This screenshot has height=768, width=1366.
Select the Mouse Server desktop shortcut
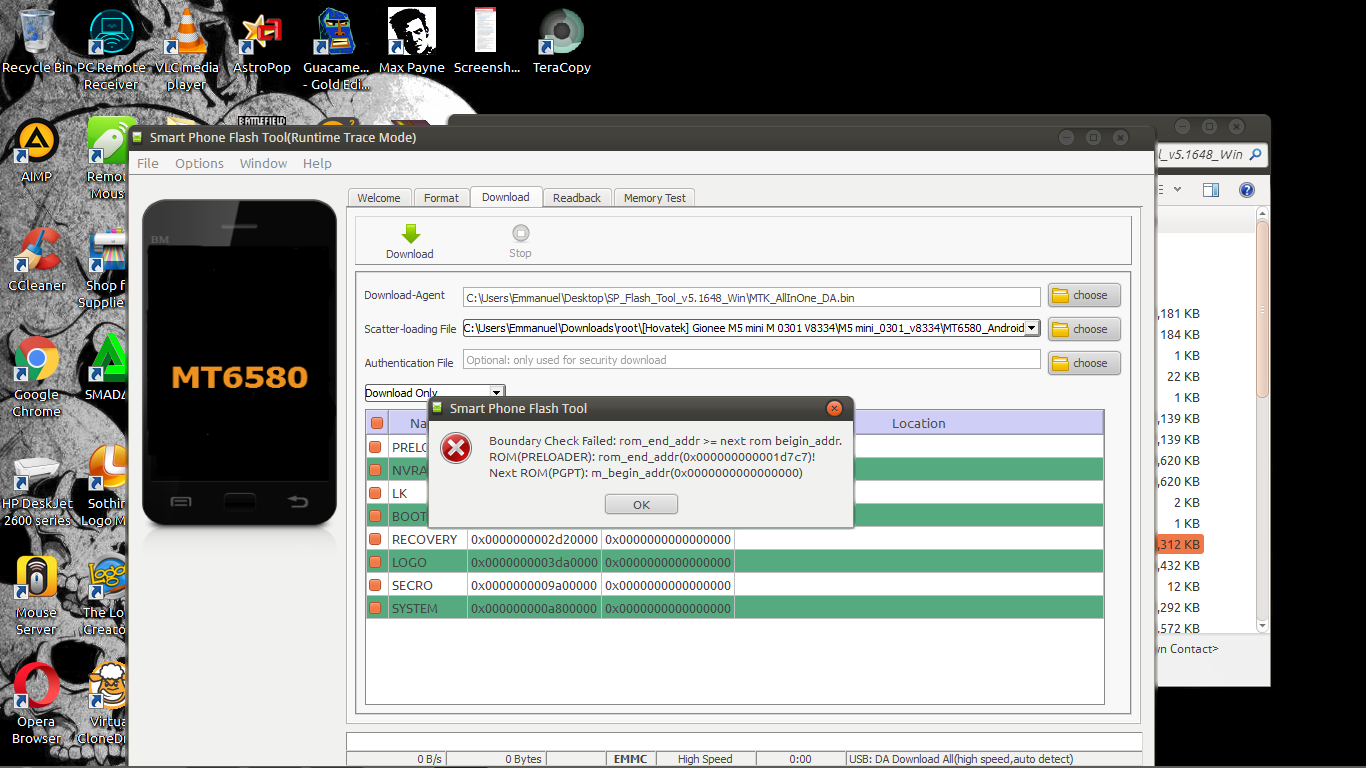click(37, 595)
